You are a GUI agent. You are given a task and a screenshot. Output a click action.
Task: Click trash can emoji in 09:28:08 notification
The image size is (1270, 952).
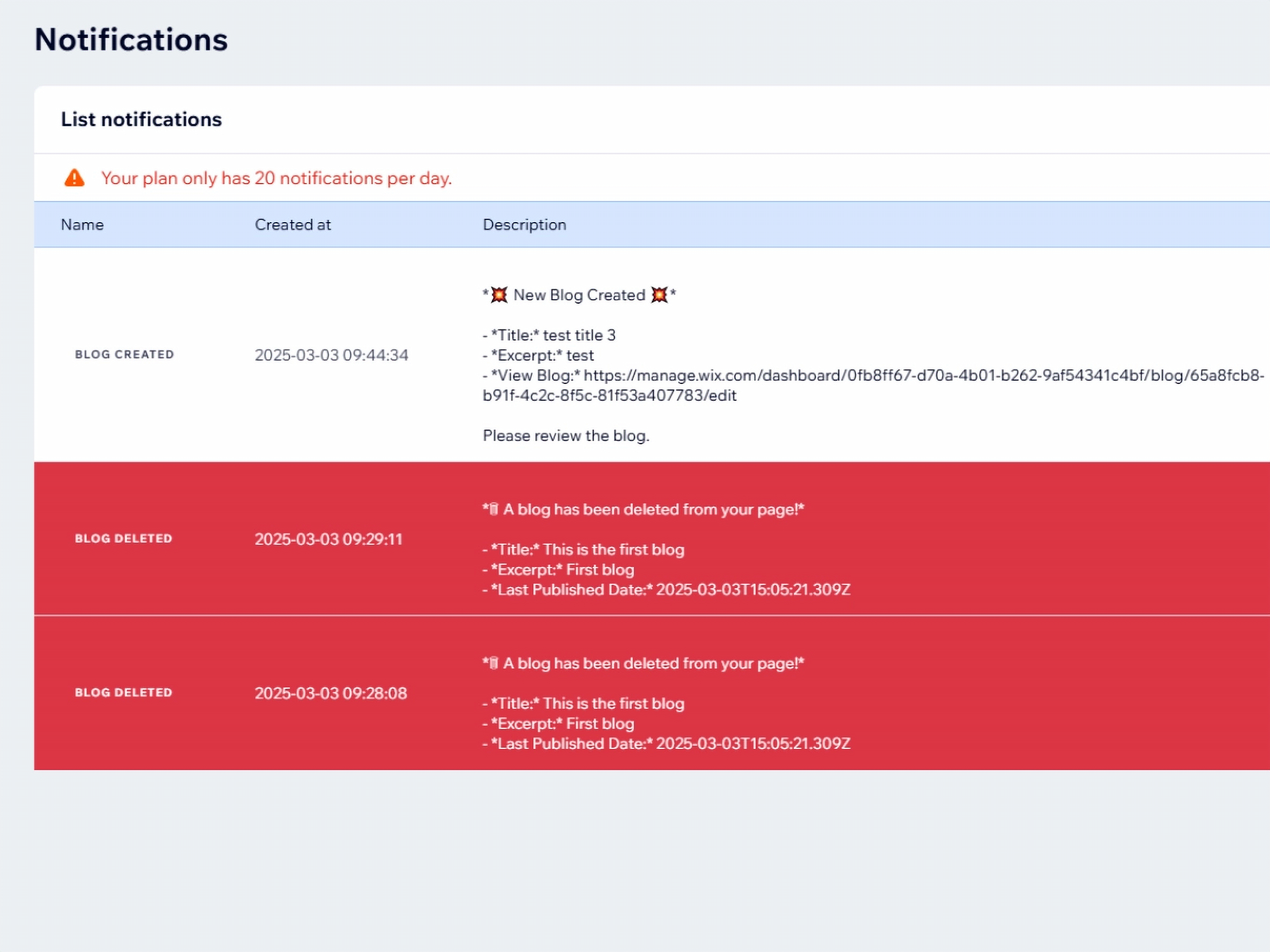(493, 663)
